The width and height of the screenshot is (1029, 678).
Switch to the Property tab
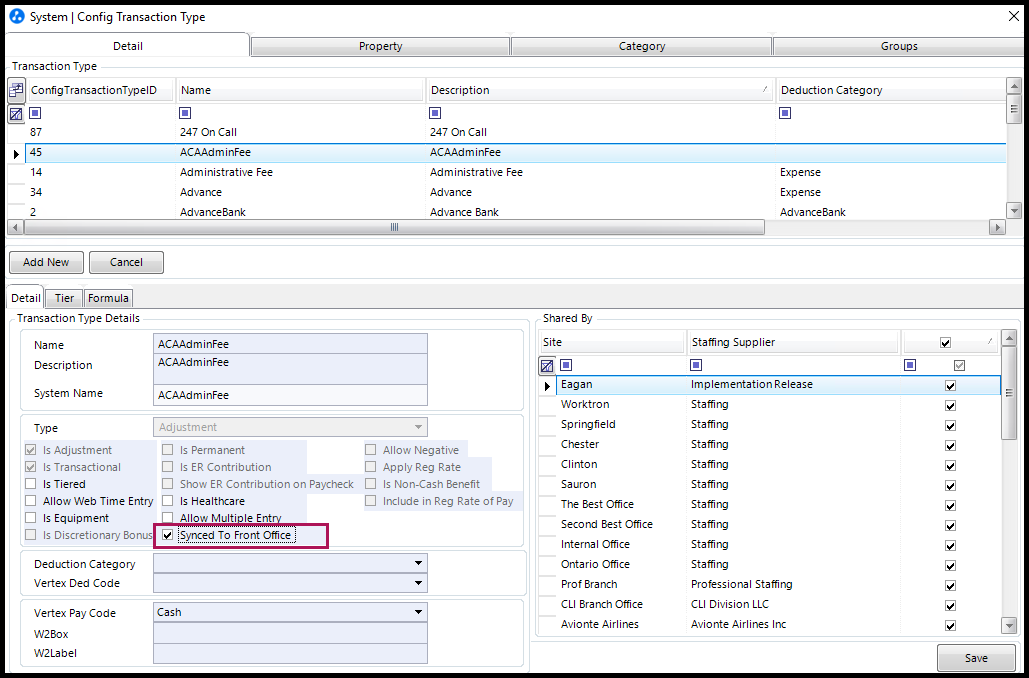pyautogui.click(x=381, y=47)
